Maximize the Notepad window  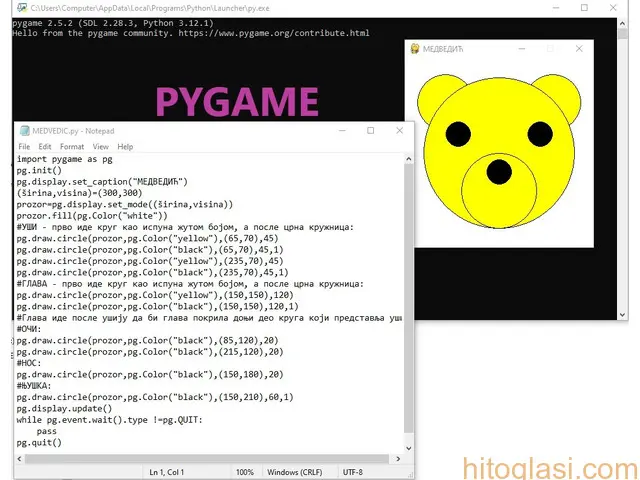tap(370, 131)
